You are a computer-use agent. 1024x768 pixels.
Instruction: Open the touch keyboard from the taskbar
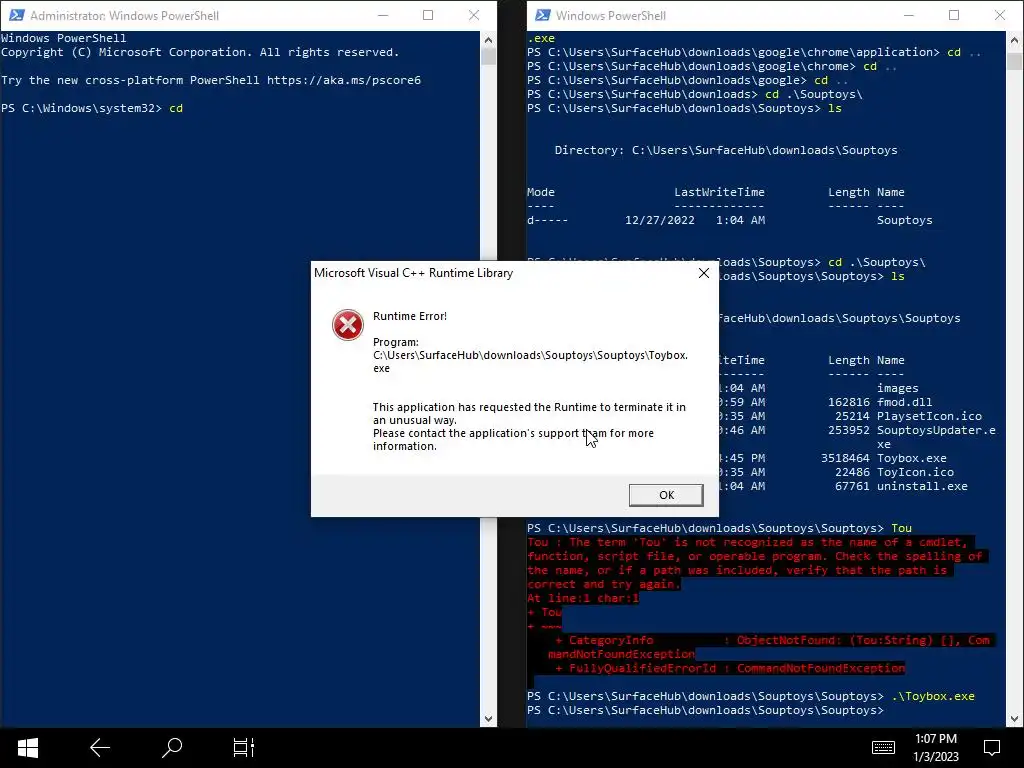883,748
